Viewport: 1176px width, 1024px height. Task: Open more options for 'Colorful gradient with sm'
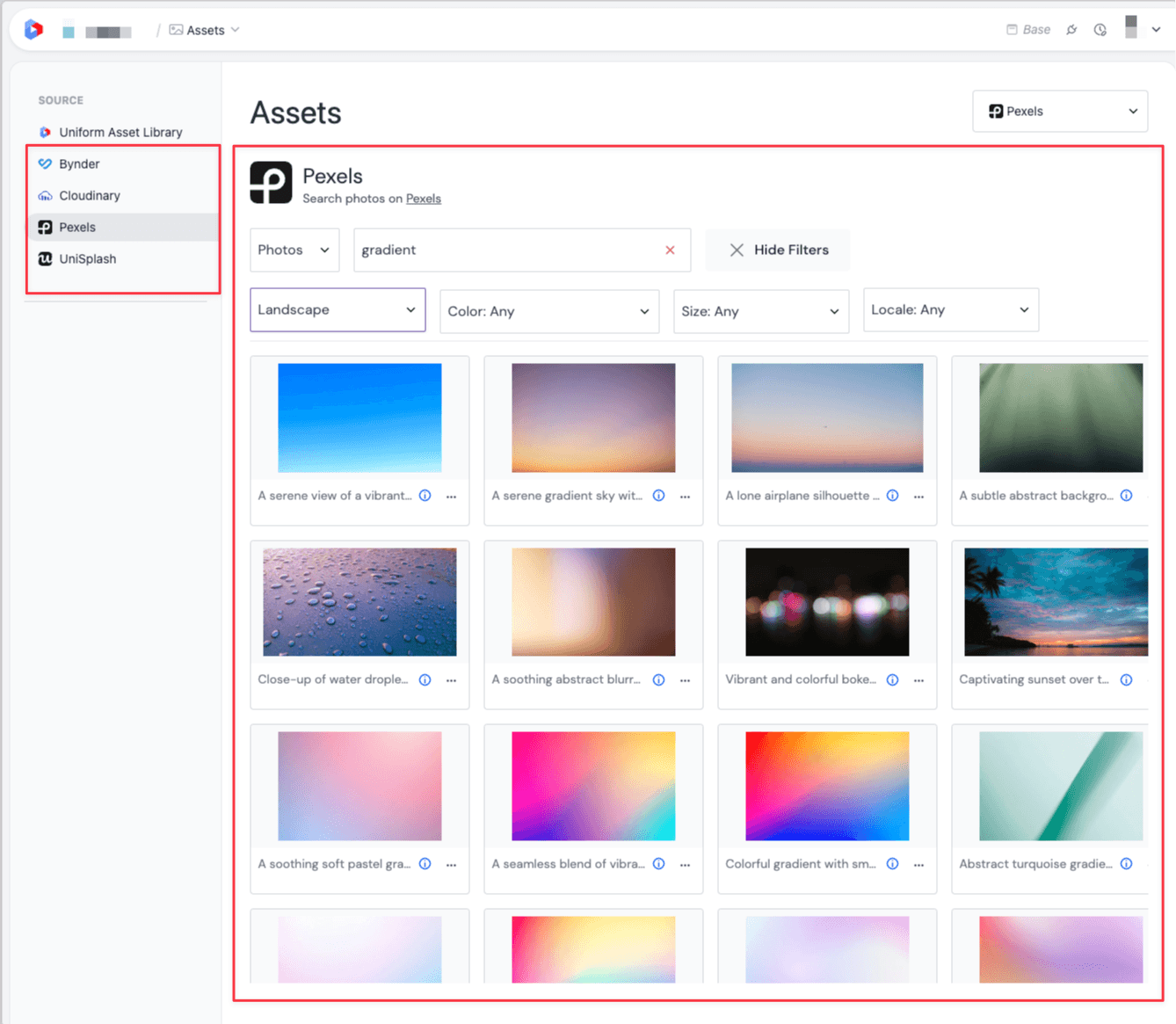pos(919,865)
